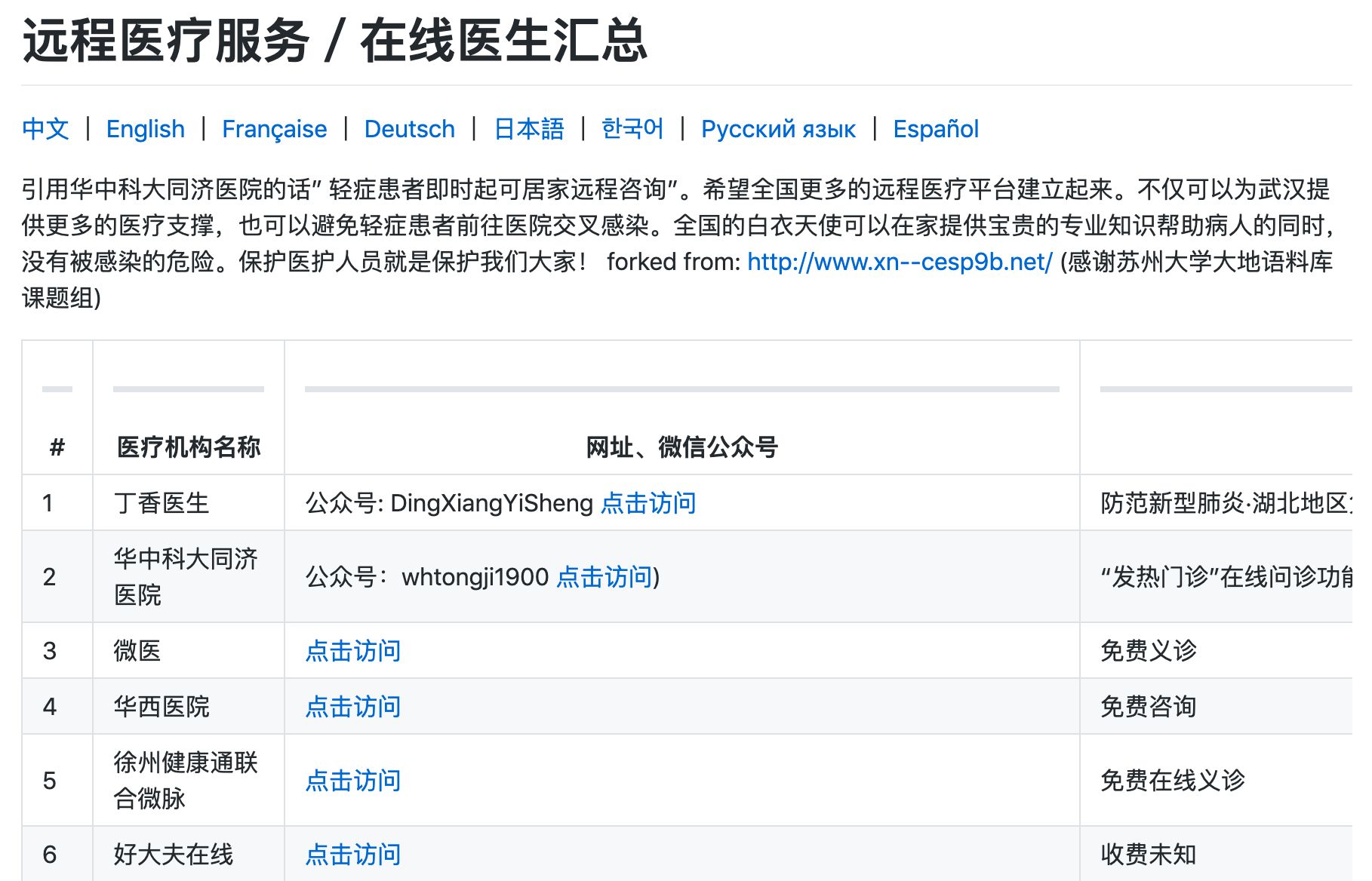Click the intro paragraph starting with 引用华中科大同济医院的话
Screen dimensions: 1372x881
[x=679, y=243]
